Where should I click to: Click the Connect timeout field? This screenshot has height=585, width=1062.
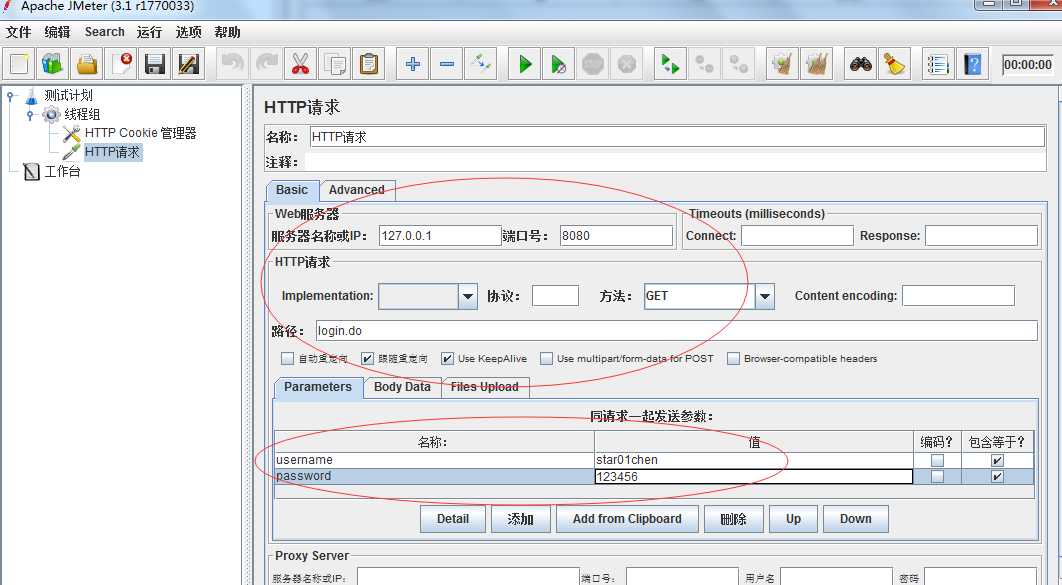[797, 236]
